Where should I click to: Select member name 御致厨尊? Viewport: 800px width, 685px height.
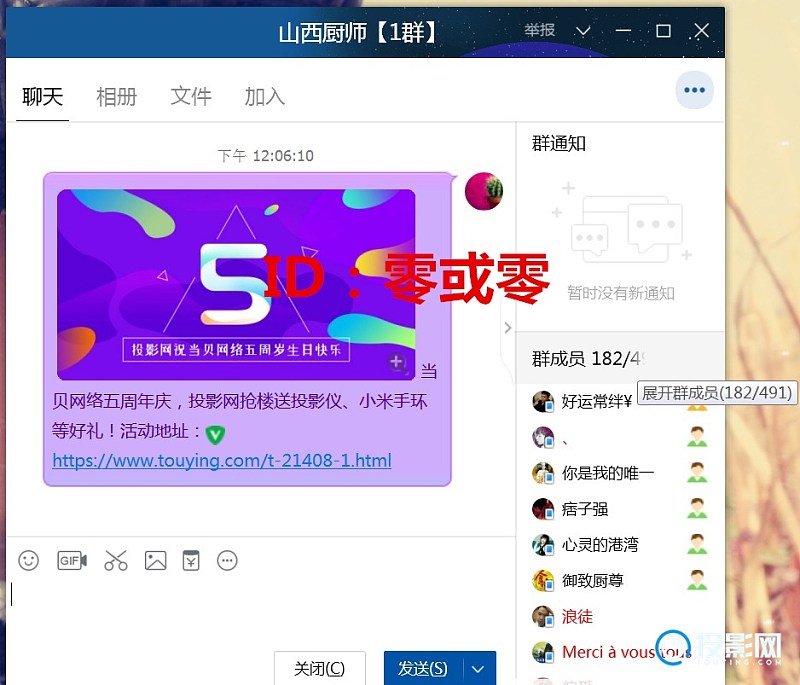pyautogui.click(x=592, y=580)
